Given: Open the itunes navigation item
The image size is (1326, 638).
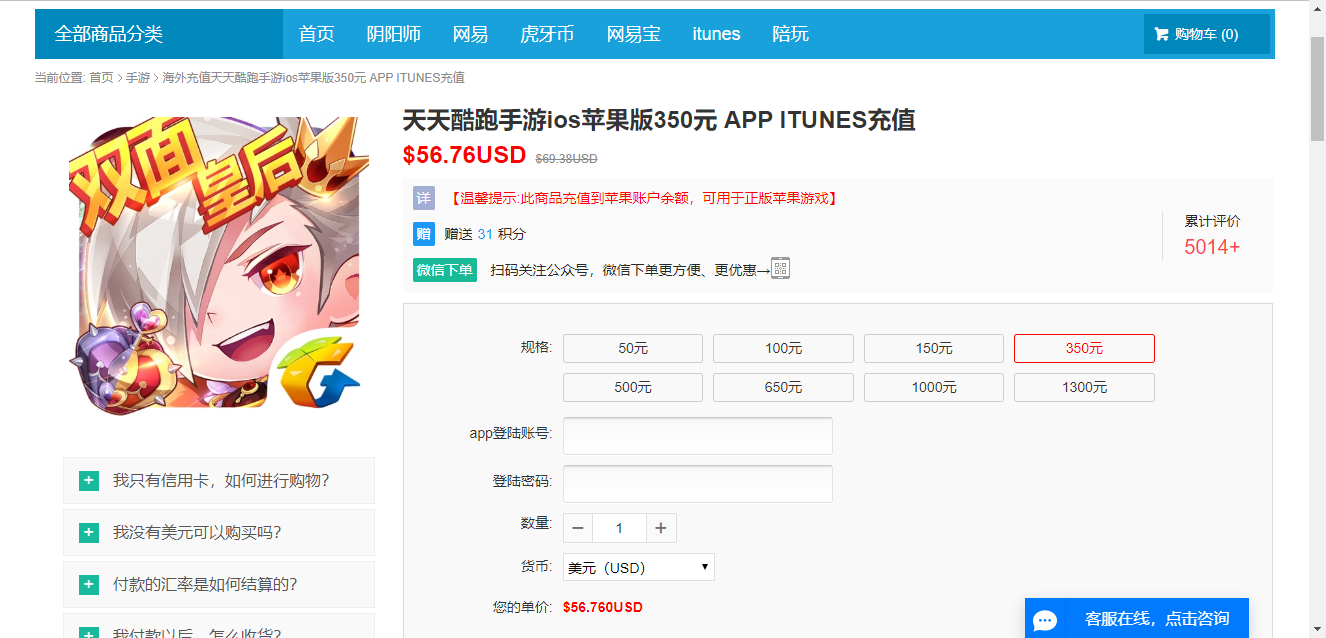Looking at the screenshot, I should 716,34.
